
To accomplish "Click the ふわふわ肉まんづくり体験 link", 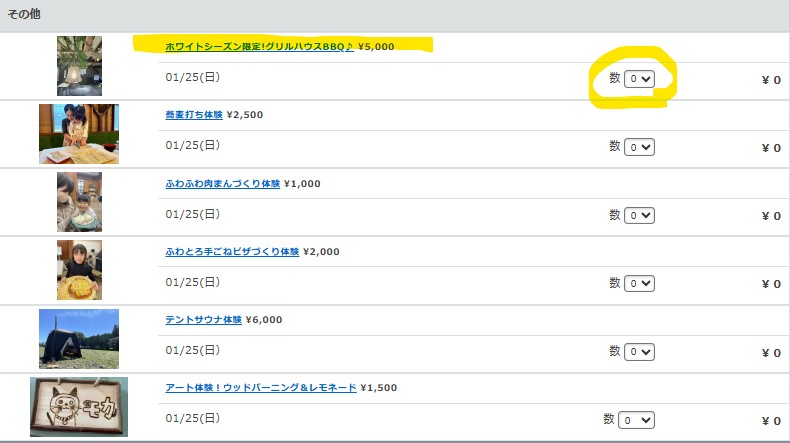I will 223,184.
